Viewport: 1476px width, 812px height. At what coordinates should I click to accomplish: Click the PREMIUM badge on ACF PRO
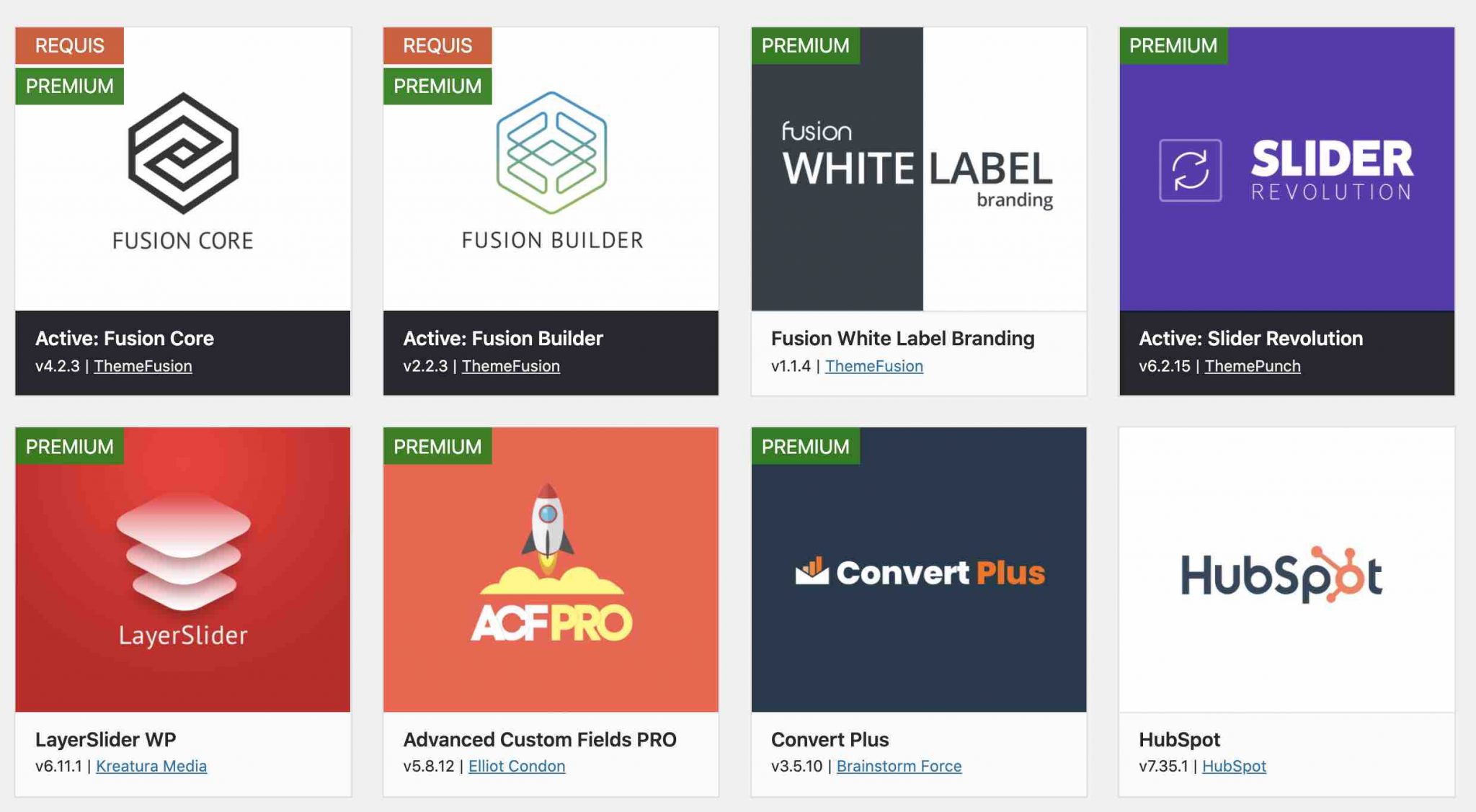437,446
